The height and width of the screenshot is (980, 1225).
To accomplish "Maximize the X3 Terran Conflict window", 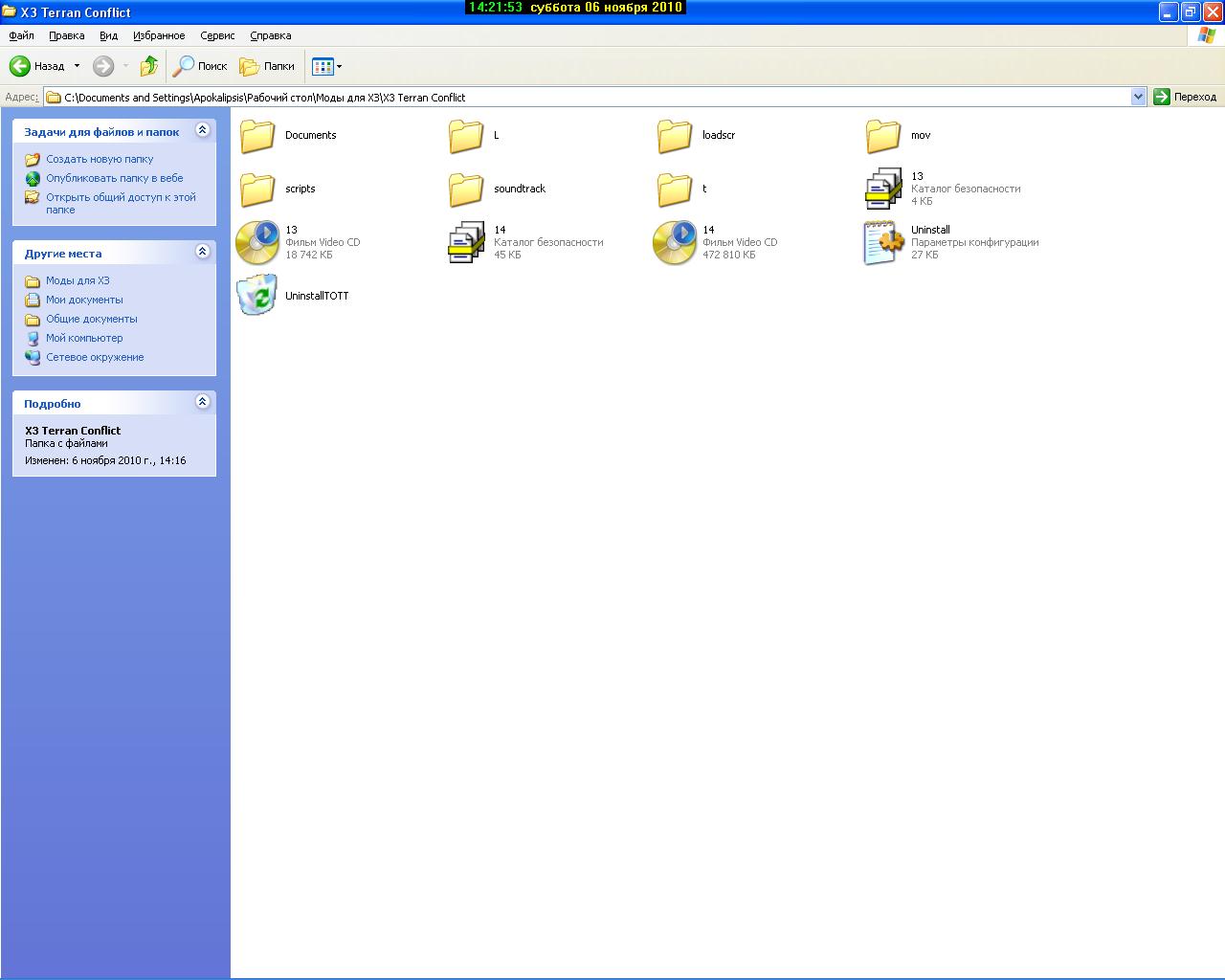I will (1191, 11).
